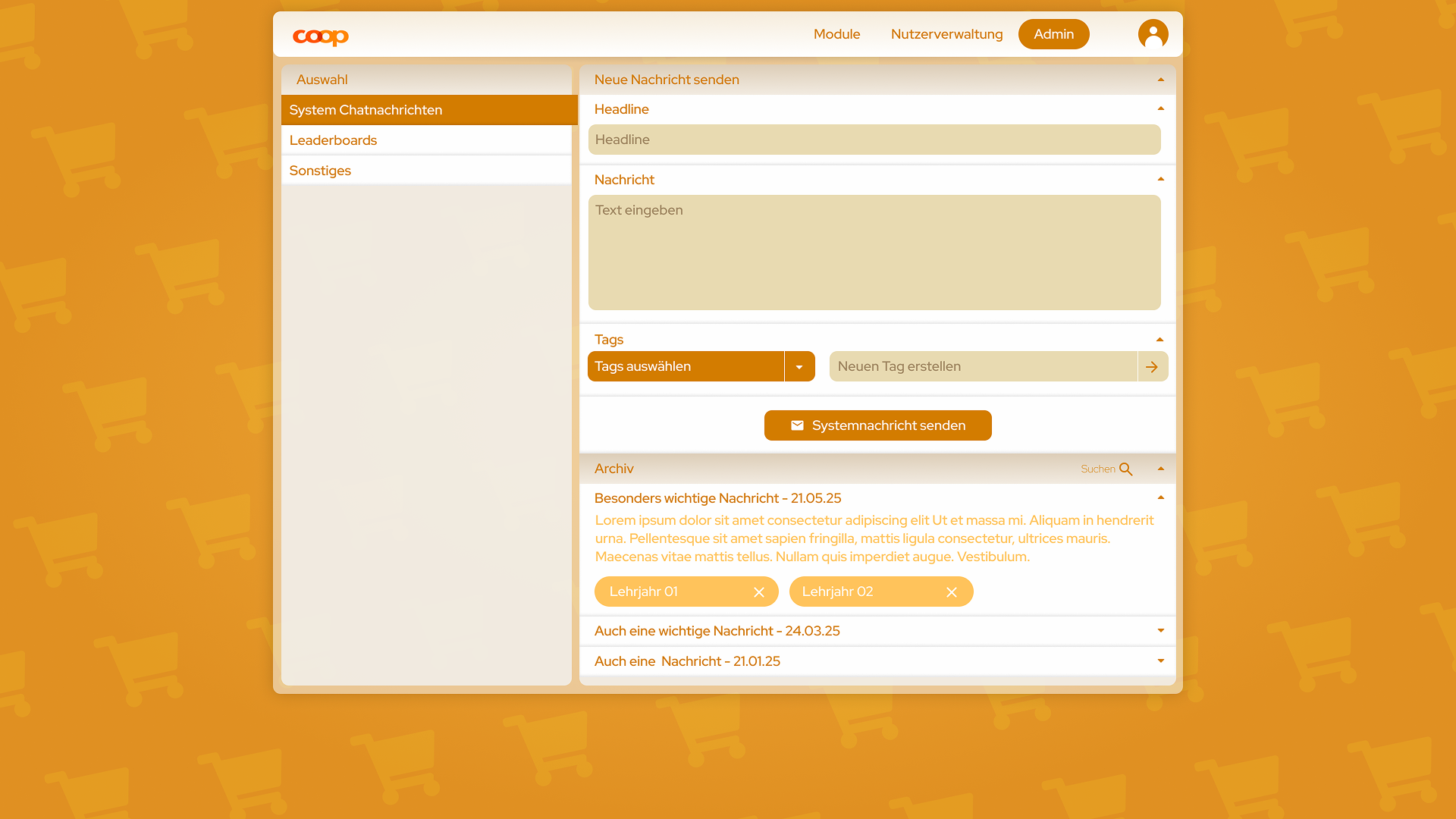The image size is (1456, 819).
Task: Collapse the Neue Nachricht senden panel
Action: pyautogui.click(x=1160, y=80)
